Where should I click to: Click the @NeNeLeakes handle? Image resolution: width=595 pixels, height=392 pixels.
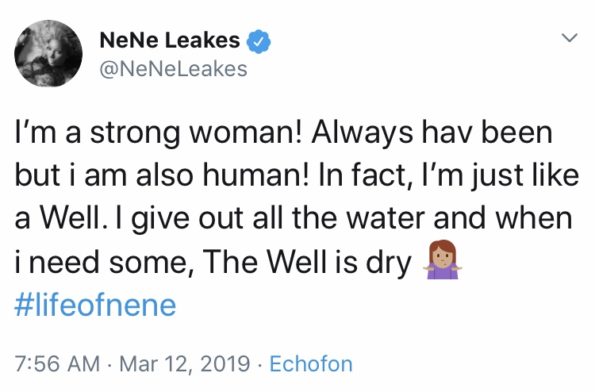coord(173,69)
